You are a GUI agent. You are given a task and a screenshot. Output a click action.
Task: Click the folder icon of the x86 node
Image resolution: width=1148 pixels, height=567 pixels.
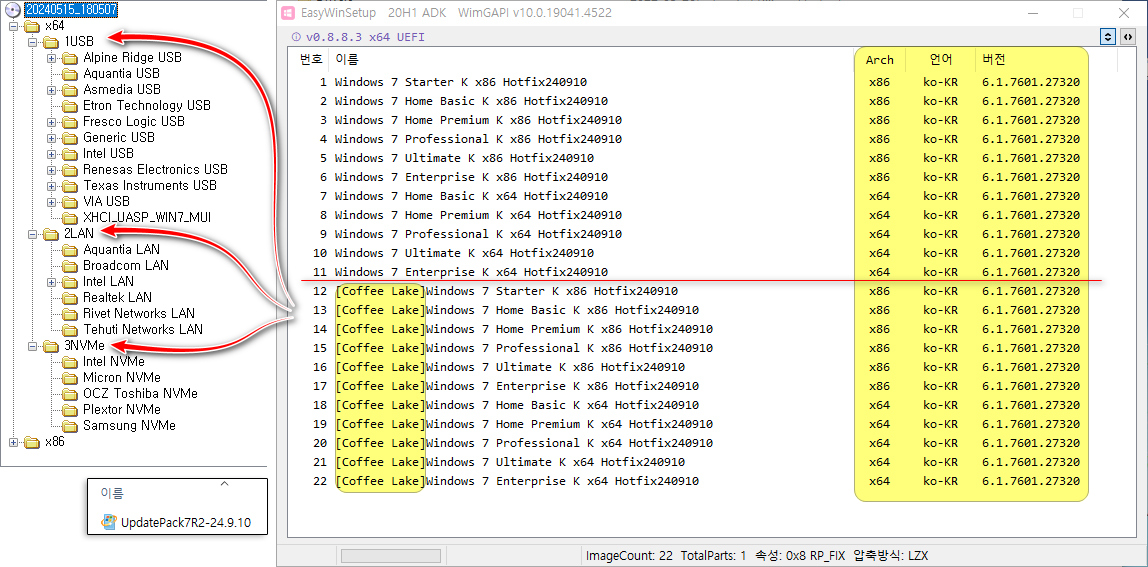coord(31,442)
